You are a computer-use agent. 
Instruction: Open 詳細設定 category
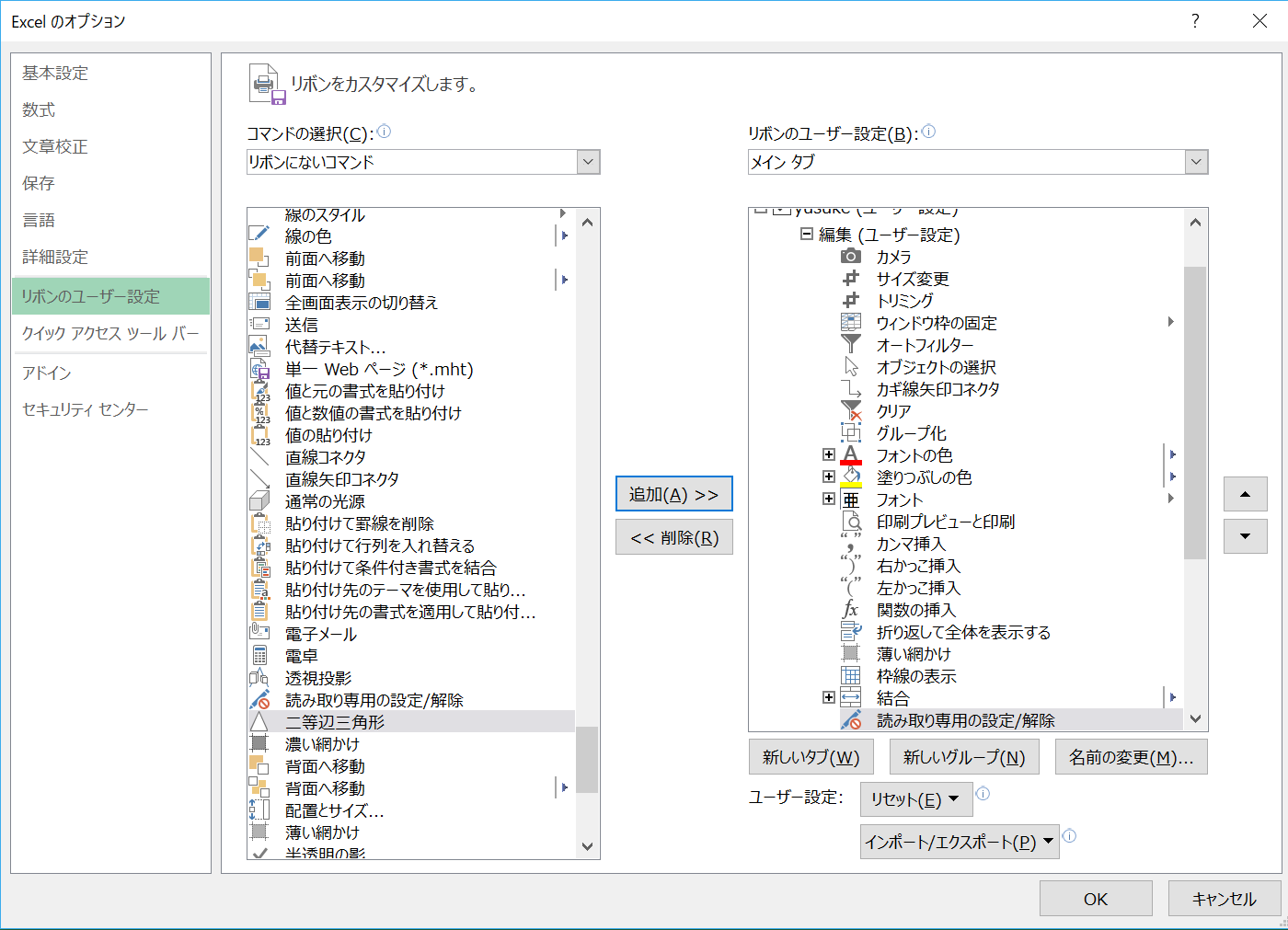[110, 257]
